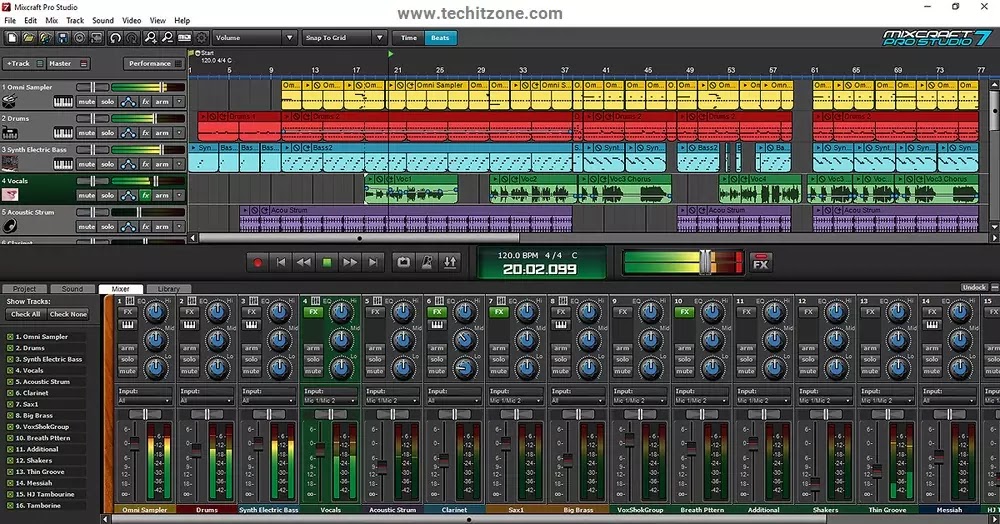Zoom out with magnifier minus icon

tap(167, 38)
